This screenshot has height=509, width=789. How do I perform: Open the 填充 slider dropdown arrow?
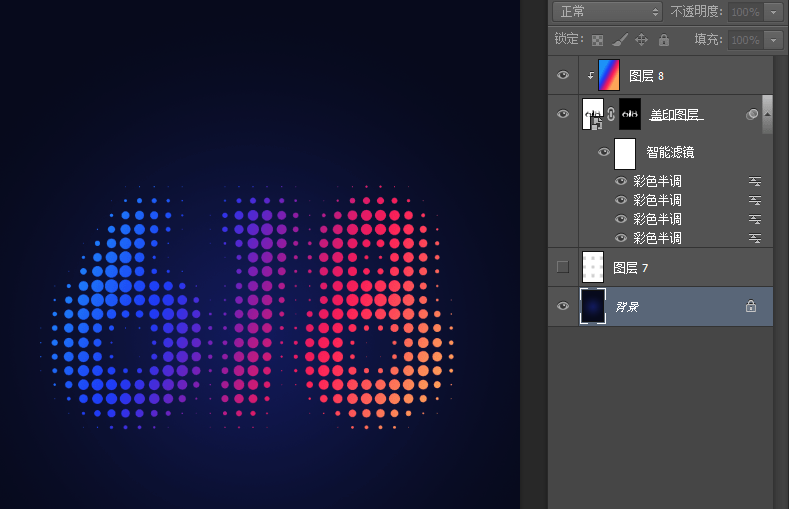click(x=773, y=40)
